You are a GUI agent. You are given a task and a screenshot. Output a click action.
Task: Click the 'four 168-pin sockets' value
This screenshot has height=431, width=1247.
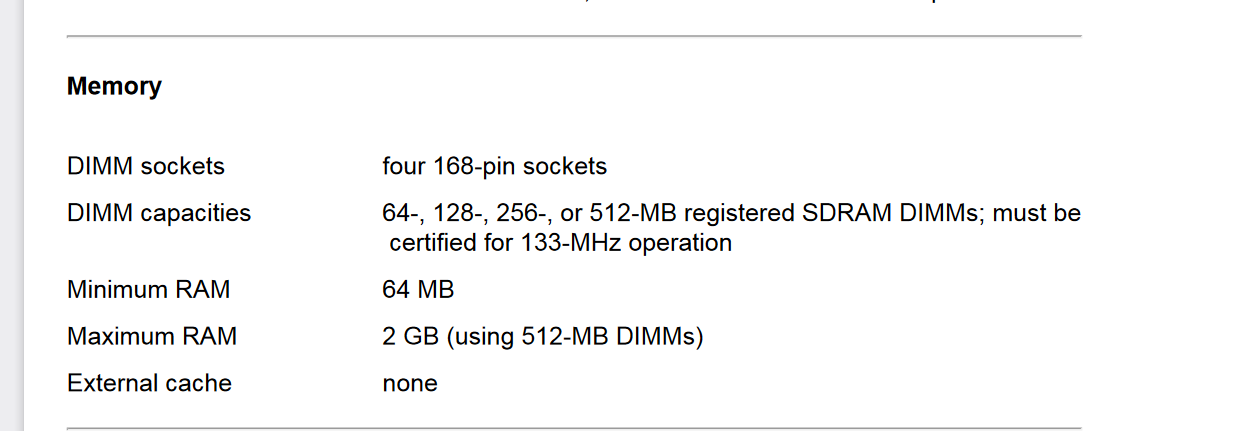click(x=495, y=166)
